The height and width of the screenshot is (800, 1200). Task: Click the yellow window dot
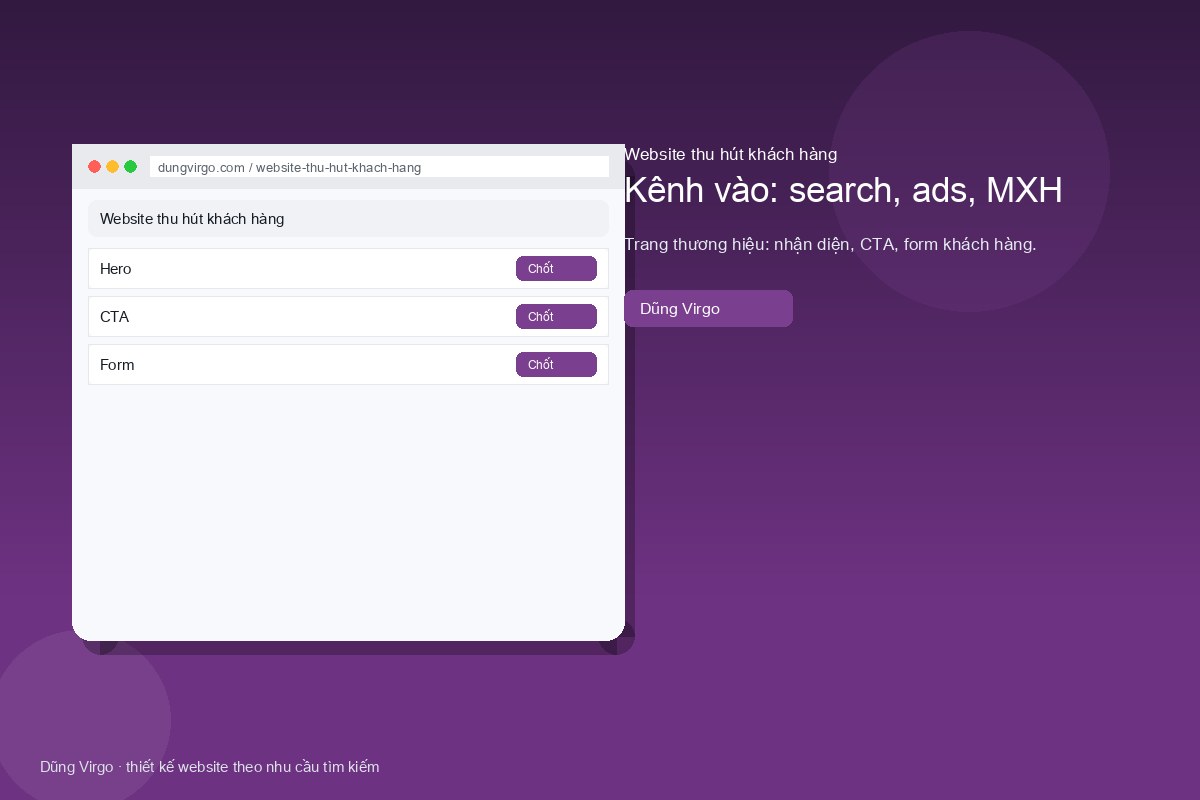112,167
